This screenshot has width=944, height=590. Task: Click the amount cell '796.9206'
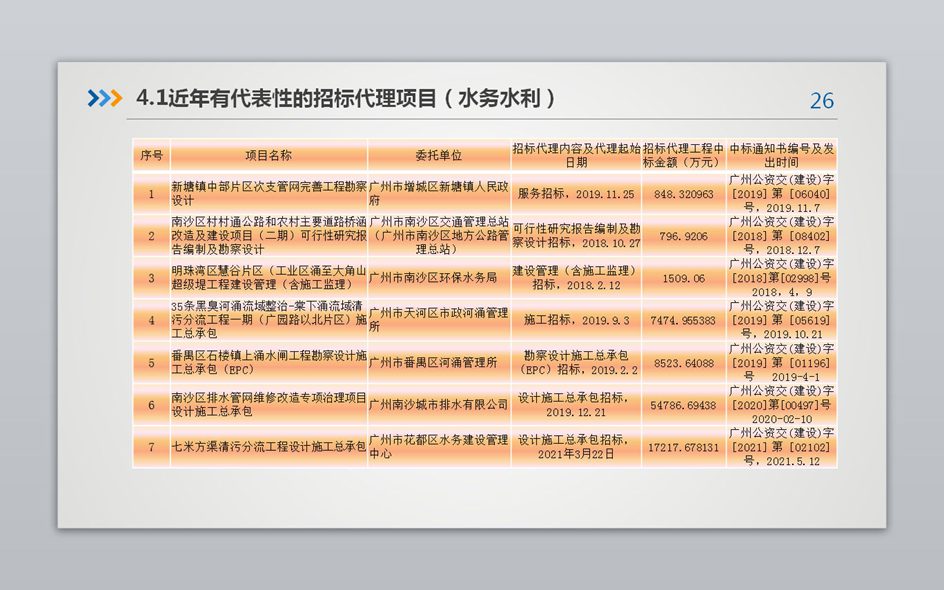[683, 236]
